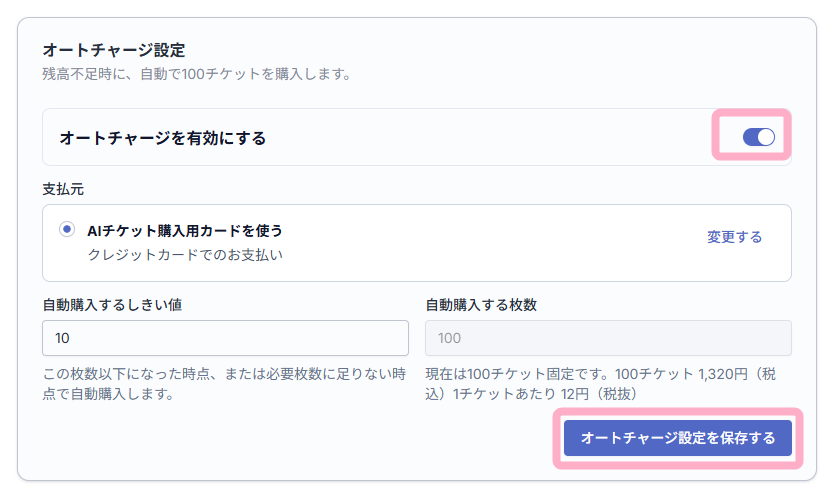This screenshot has height=500, width=839.
Task: Click the threshold helper text about この枚数以下
Action: [224, 384]
